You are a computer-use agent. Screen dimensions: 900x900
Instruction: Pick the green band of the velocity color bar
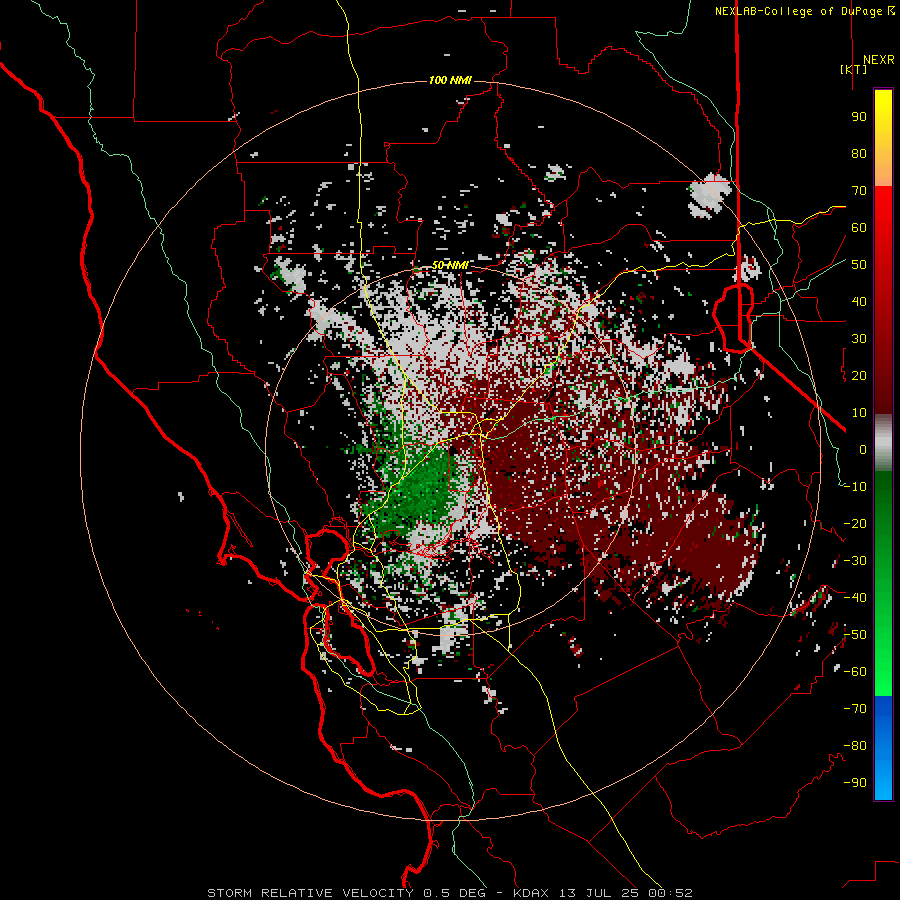point(883,584)
